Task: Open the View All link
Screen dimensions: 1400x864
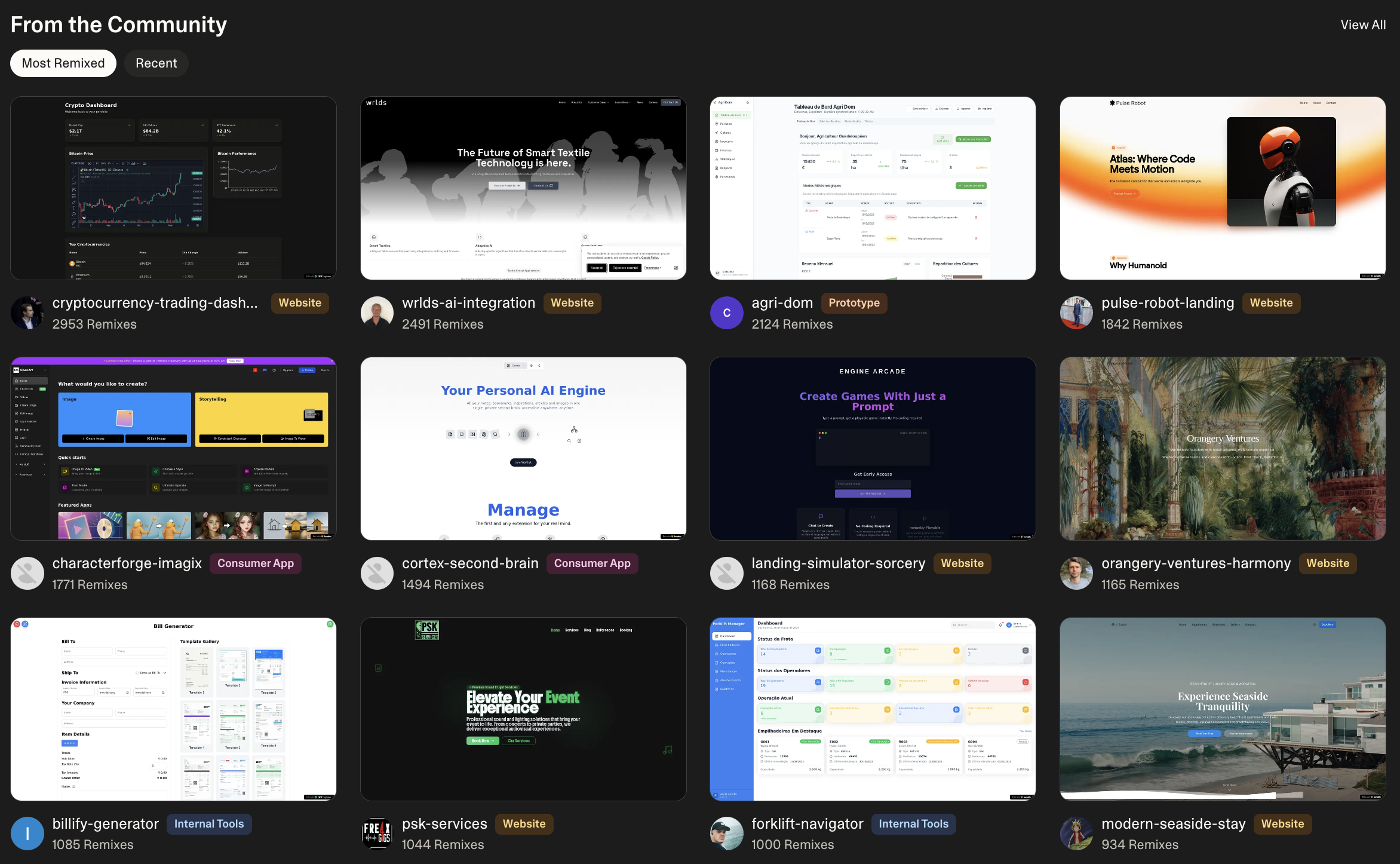Action: (x=1362, y=25)
